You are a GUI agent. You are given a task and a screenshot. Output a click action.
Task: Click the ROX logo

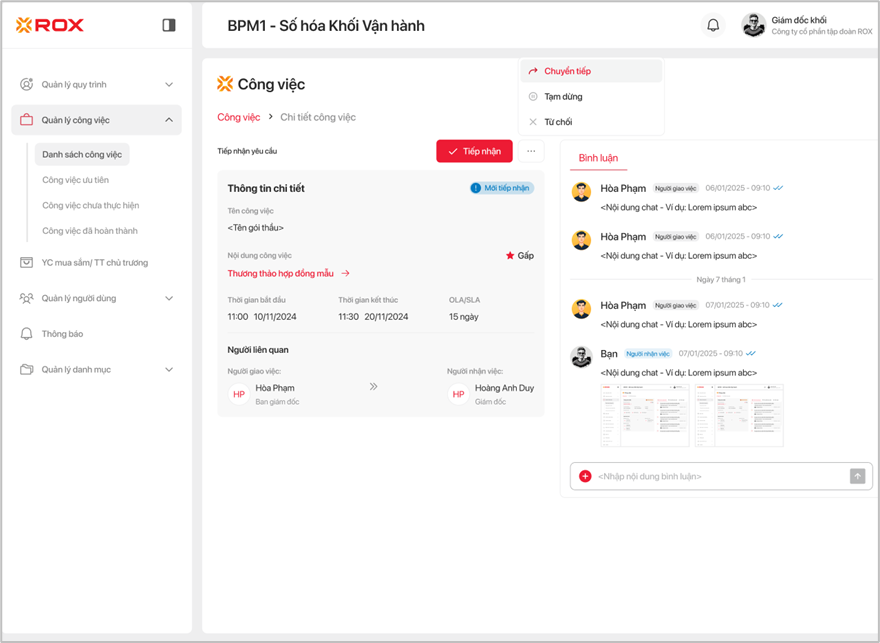50,25
